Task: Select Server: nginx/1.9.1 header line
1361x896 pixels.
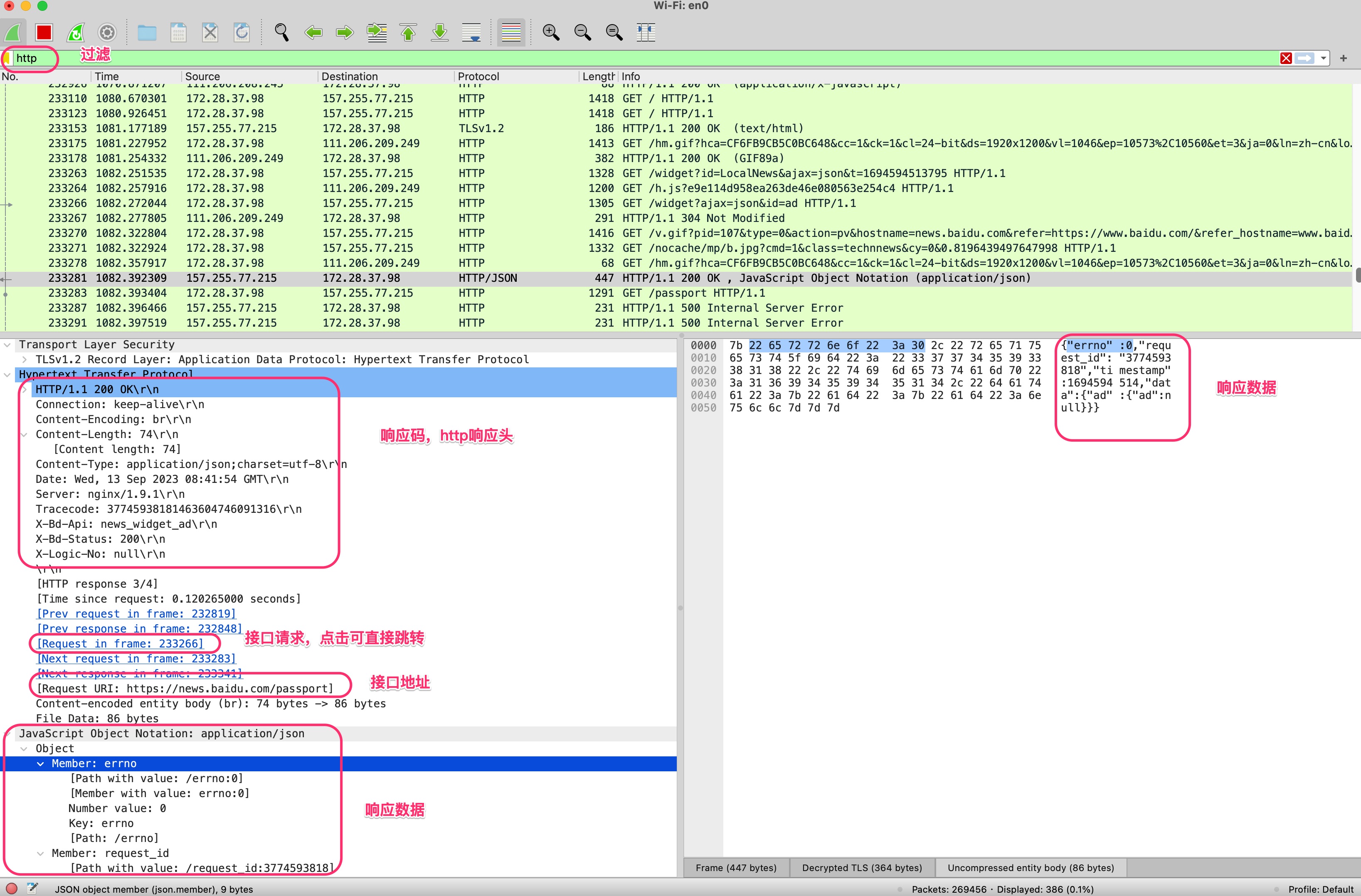Action: coord(110,494)
